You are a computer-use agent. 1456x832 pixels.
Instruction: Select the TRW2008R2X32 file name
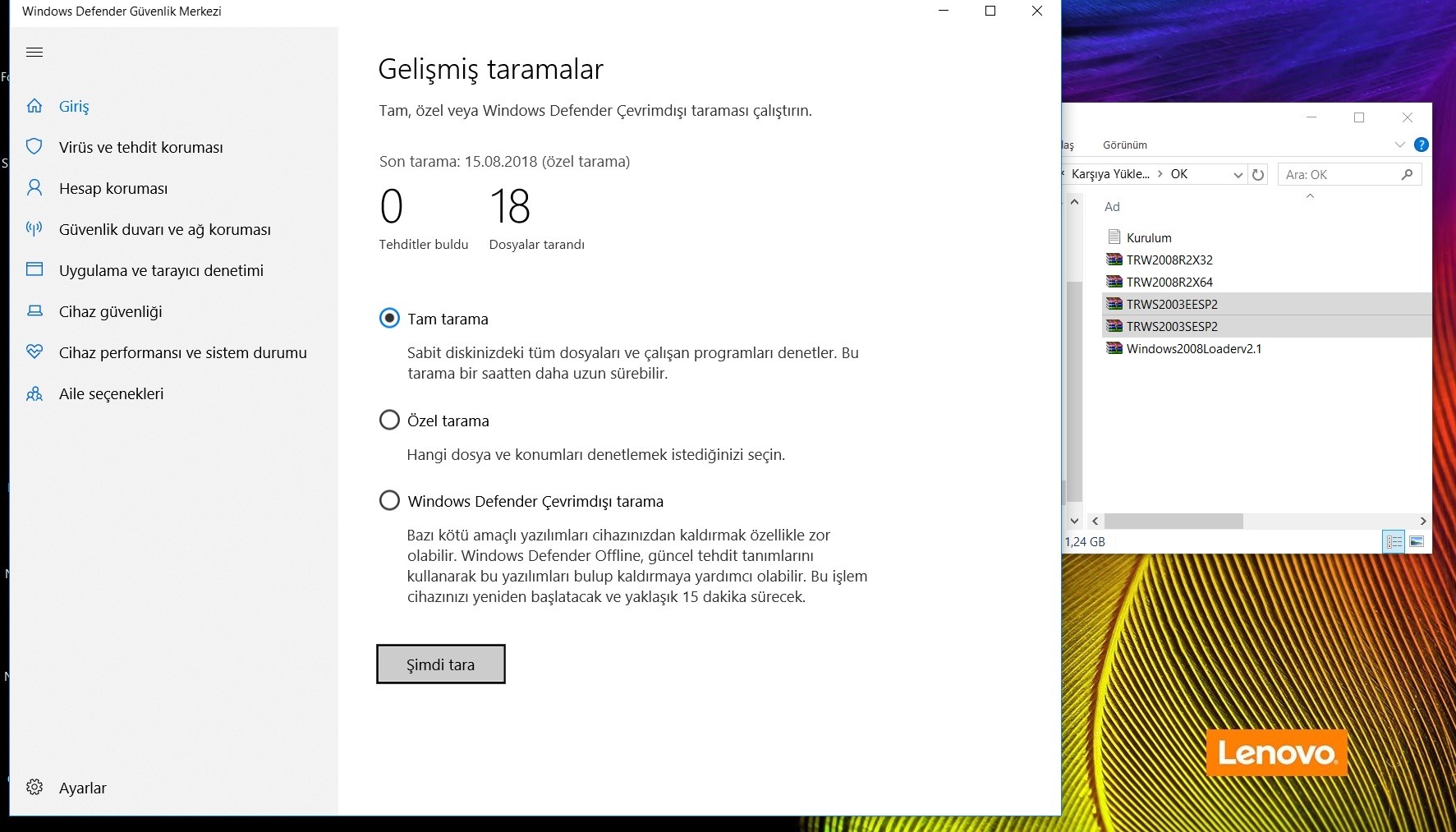pyautogui.click(x=1169, y=260)
